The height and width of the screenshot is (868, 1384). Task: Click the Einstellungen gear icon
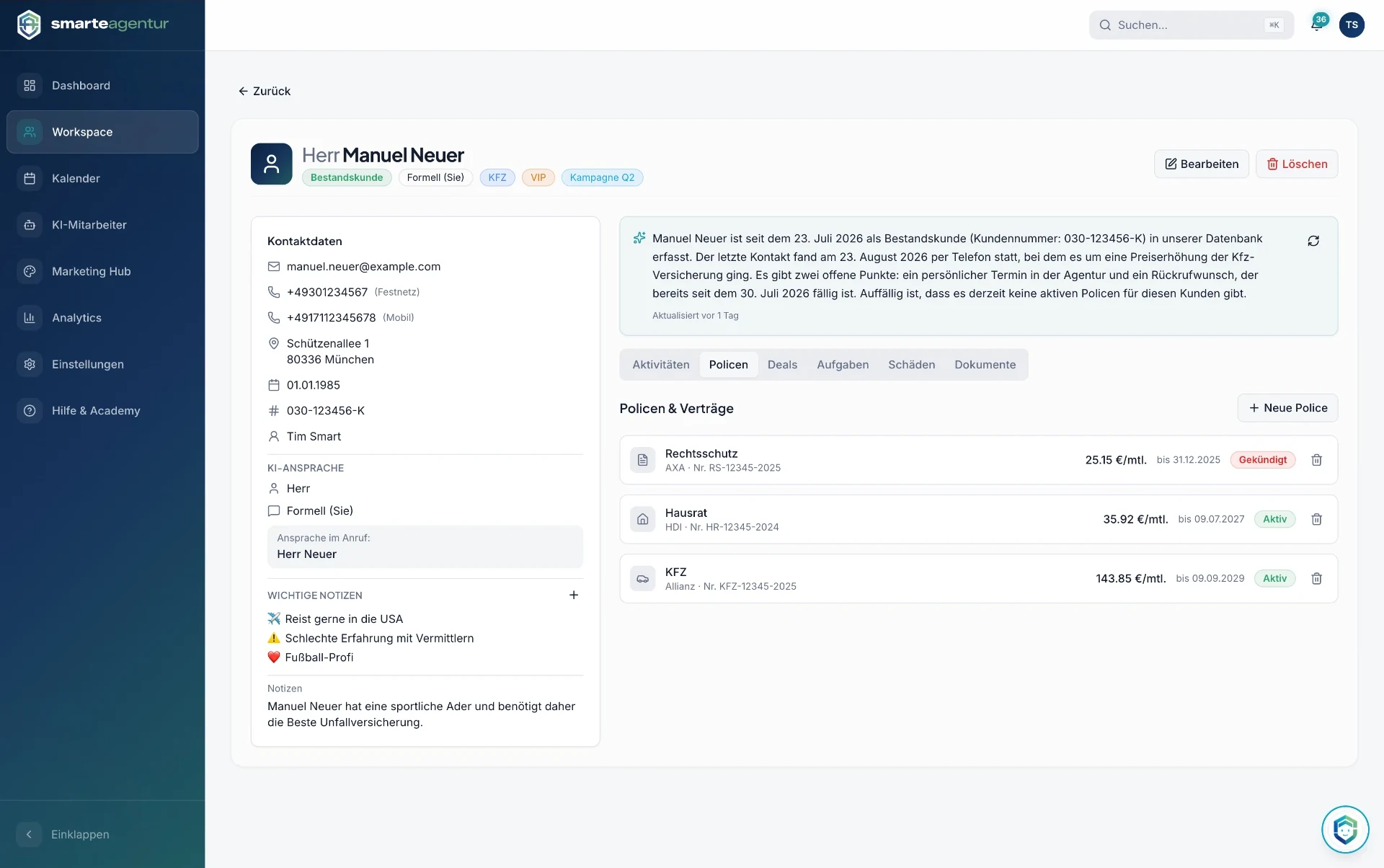point(30,364)
